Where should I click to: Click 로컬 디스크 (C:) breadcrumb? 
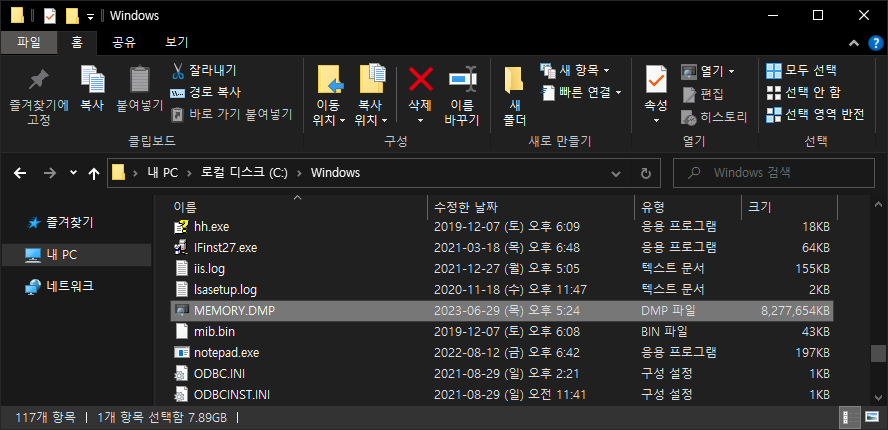click(244, 173)
